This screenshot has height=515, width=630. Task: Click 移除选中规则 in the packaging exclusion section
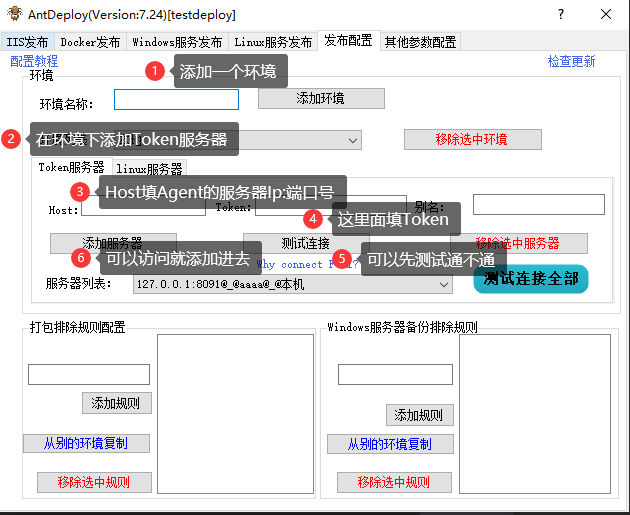(x=93, y=482)
